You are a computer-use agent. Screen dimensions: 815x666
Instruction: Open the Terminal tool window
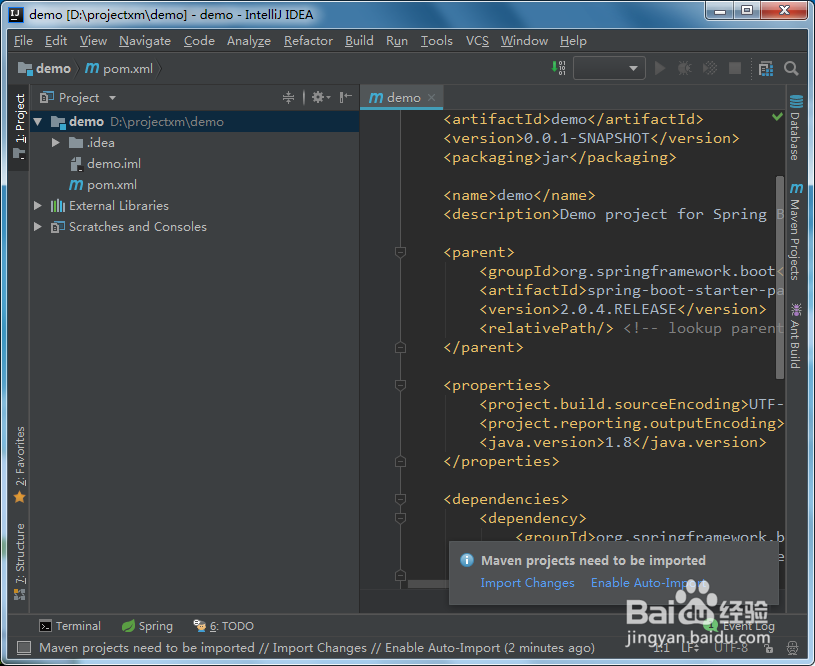[70, 626]
